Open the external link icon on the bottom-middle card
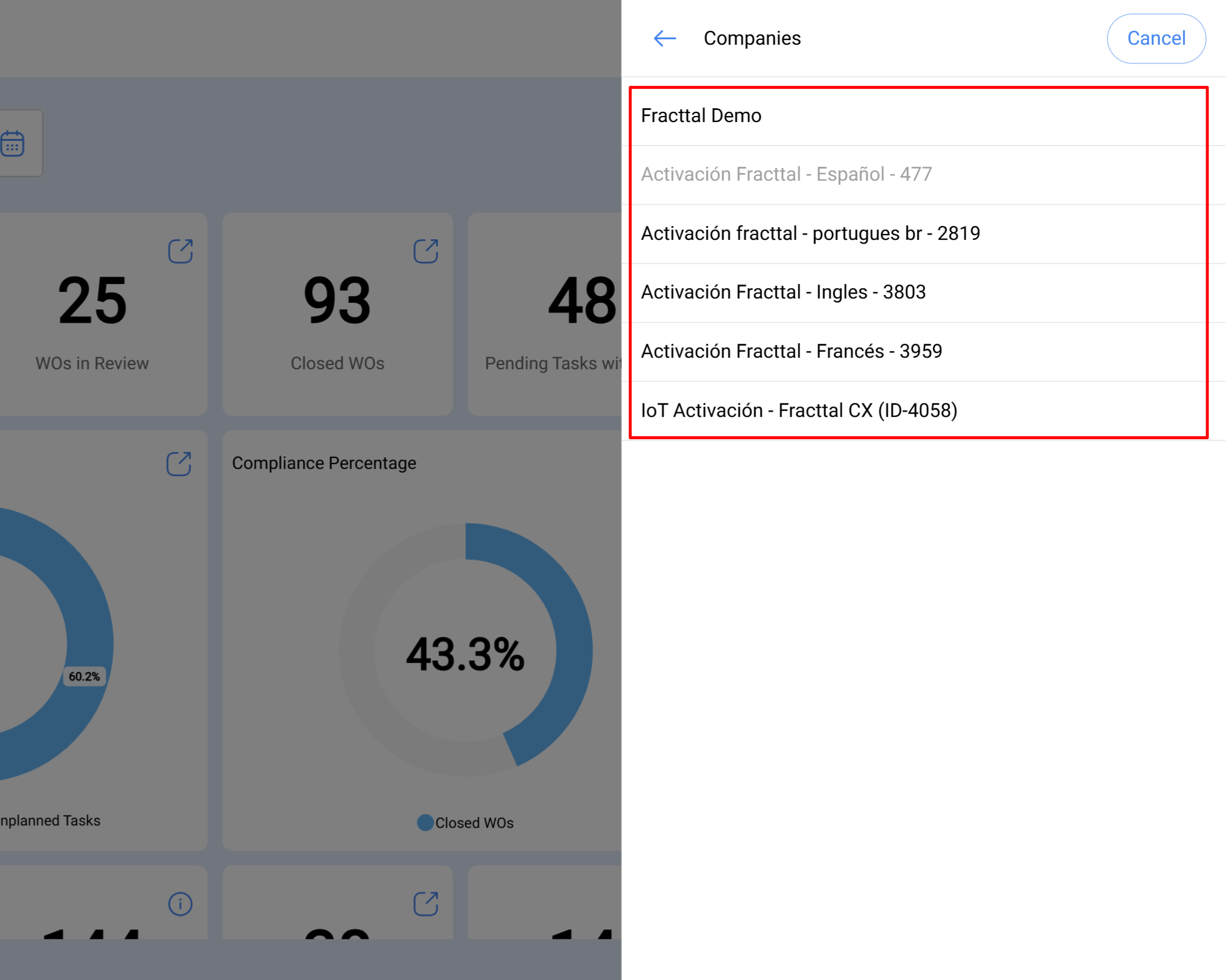 point(425,904)
